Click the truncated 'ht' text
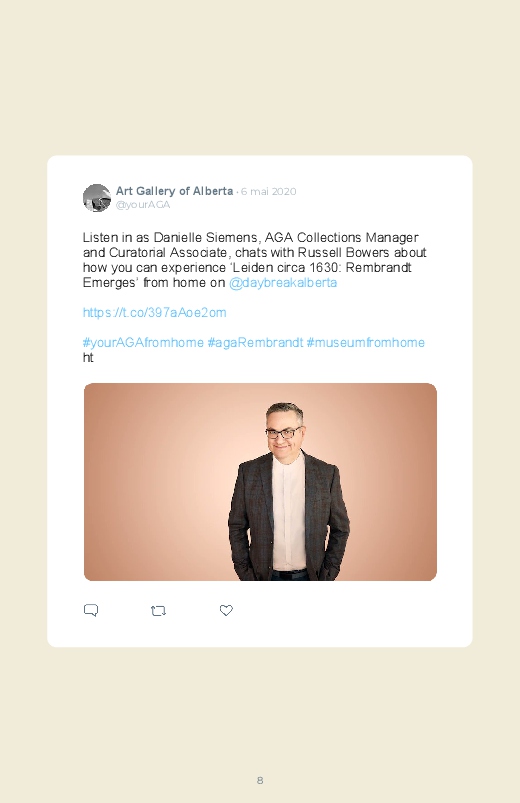Screen dimensions: 520x803 [88, 357]
